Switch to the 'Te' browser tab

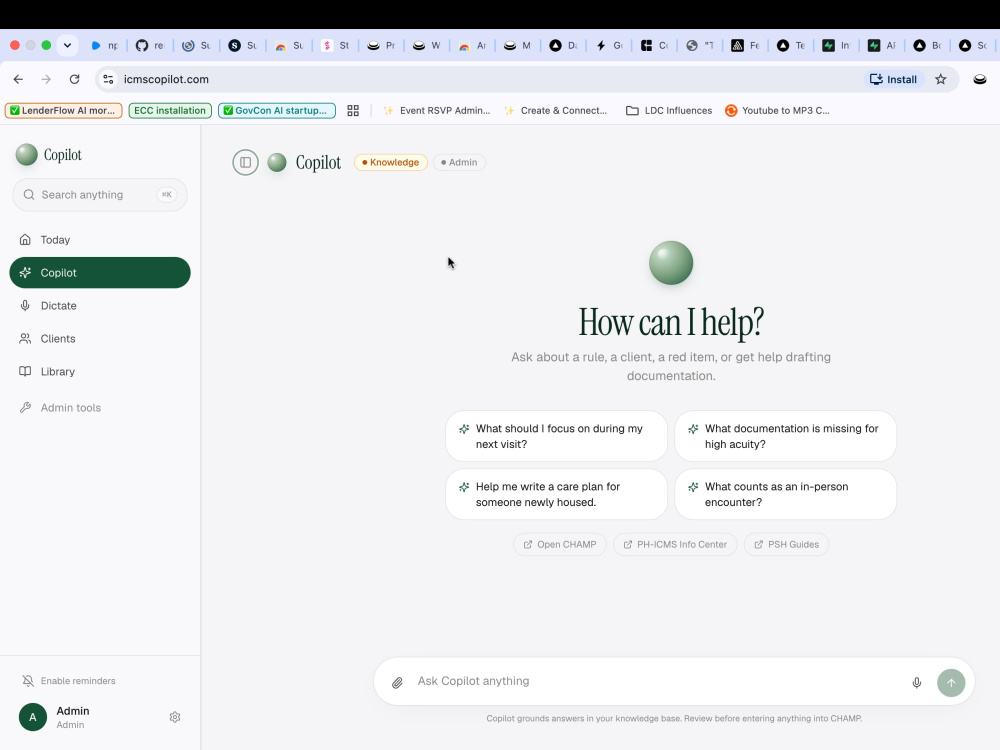(x=791, y=45)
